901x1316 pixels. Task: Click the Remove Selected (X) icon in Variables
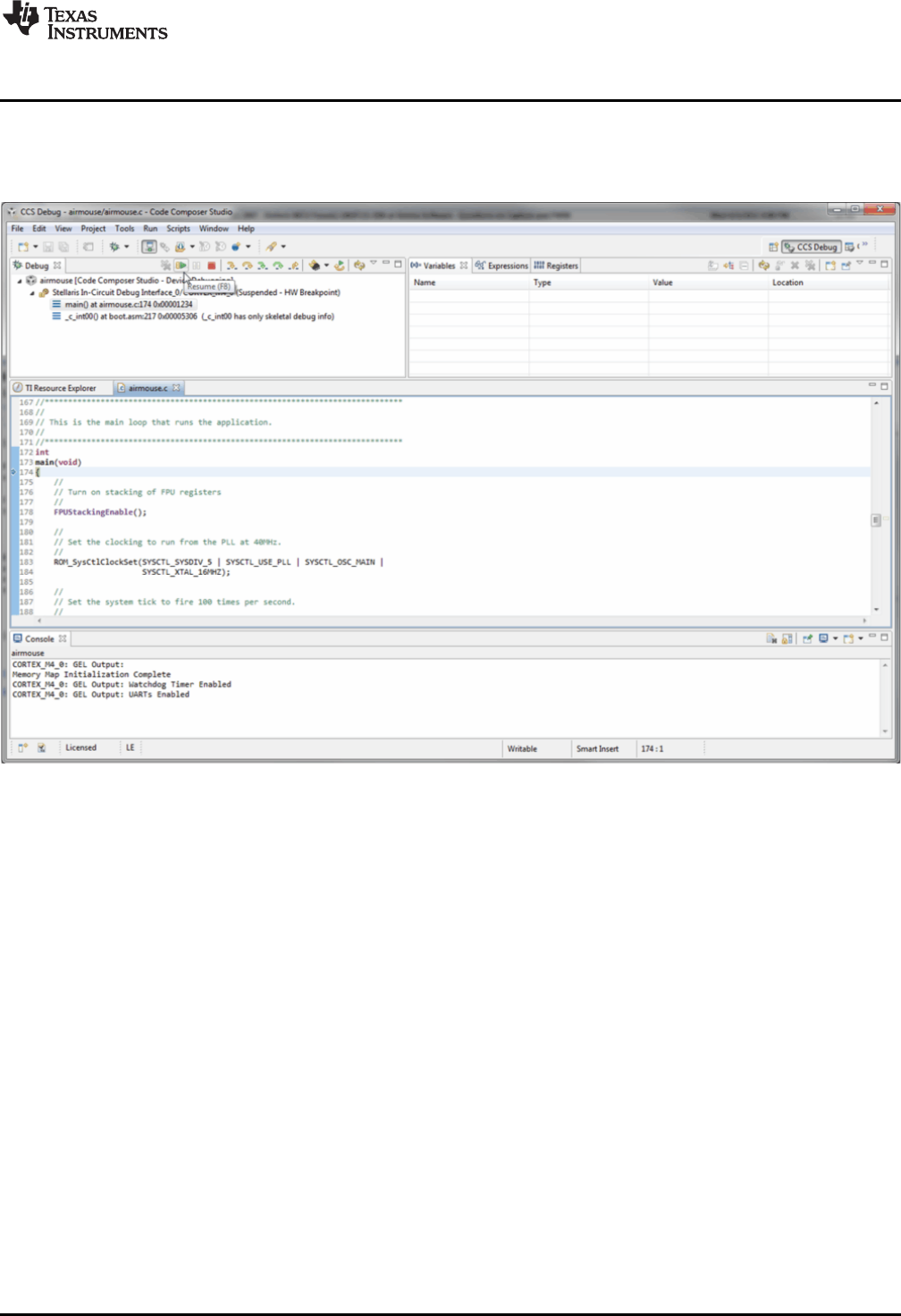[x=795, y=266]
